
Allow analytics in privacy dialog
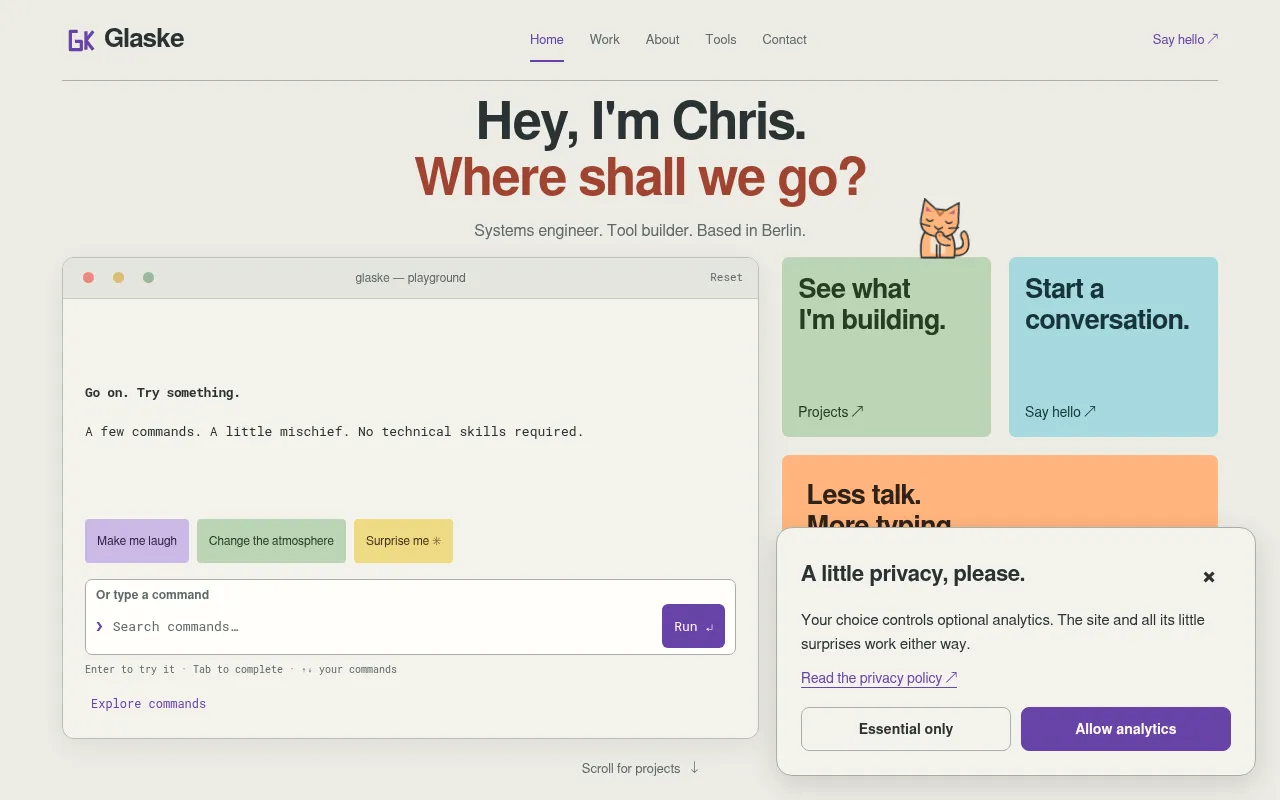1126,729
